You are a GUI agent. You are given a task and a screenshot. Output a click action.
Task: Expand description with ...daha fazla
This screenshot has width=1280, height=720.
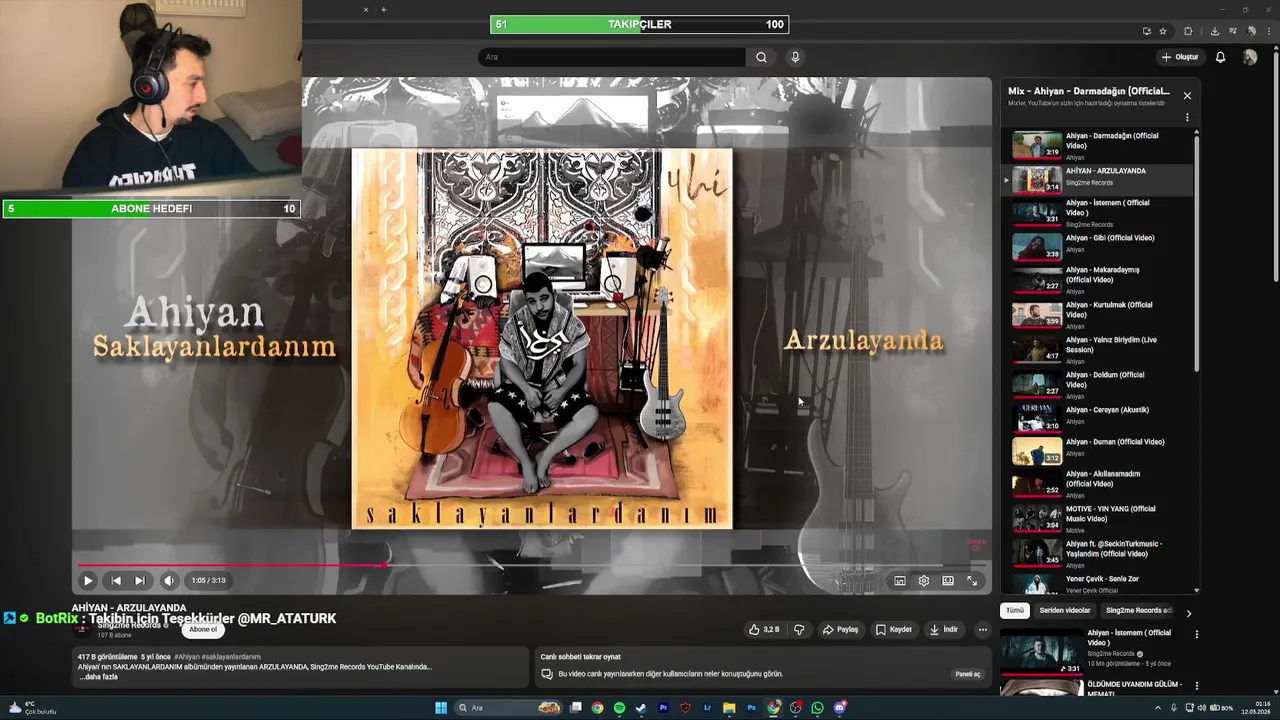click(x=98, y=677)
